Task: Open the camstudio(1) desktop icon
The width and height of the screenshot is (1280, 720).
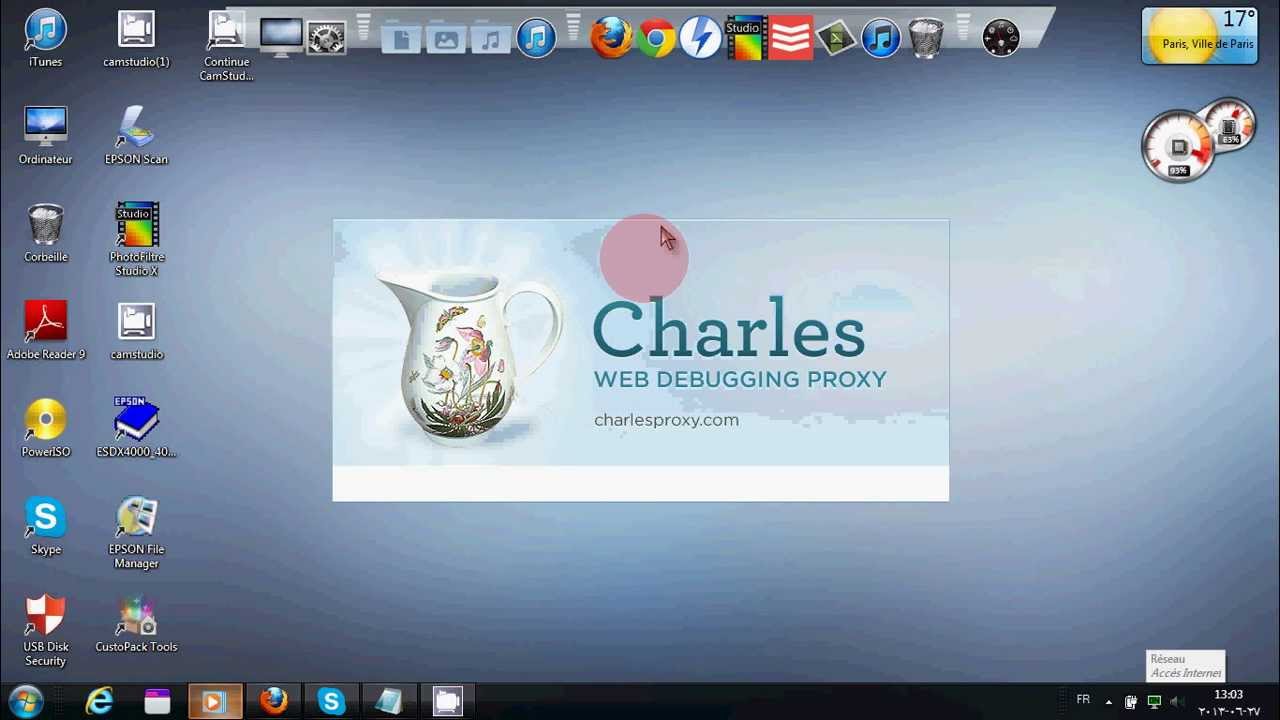Action: pos(136,38)
